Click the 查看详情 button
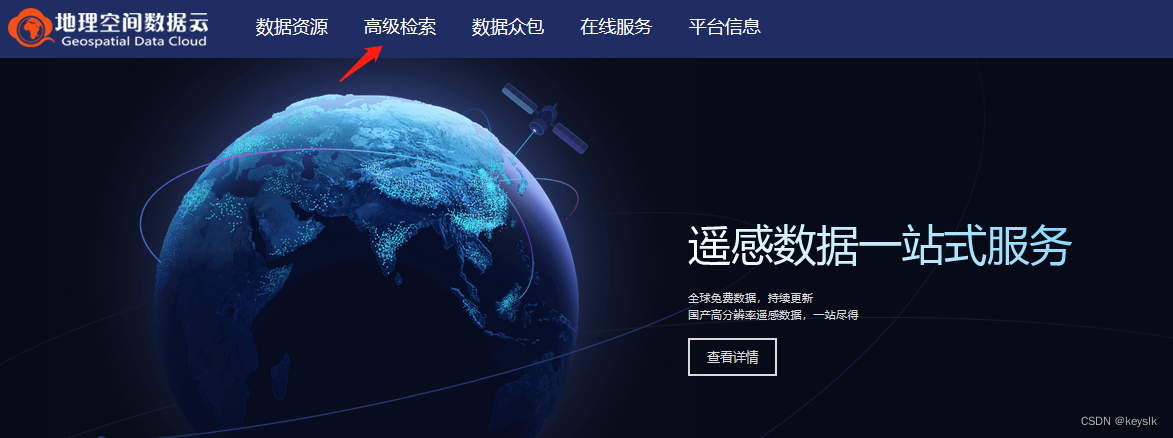Screen dimensions: 1173x438 (x=732, y=357)
